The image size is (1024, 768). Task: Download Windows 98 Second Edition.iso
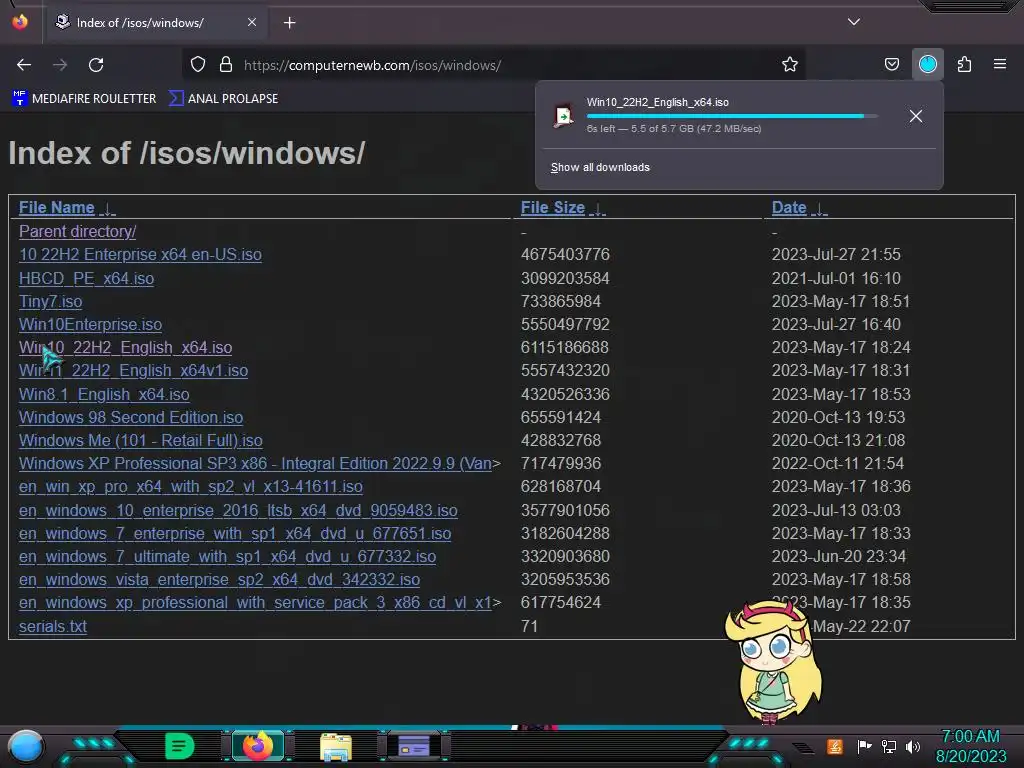[131, 417]
